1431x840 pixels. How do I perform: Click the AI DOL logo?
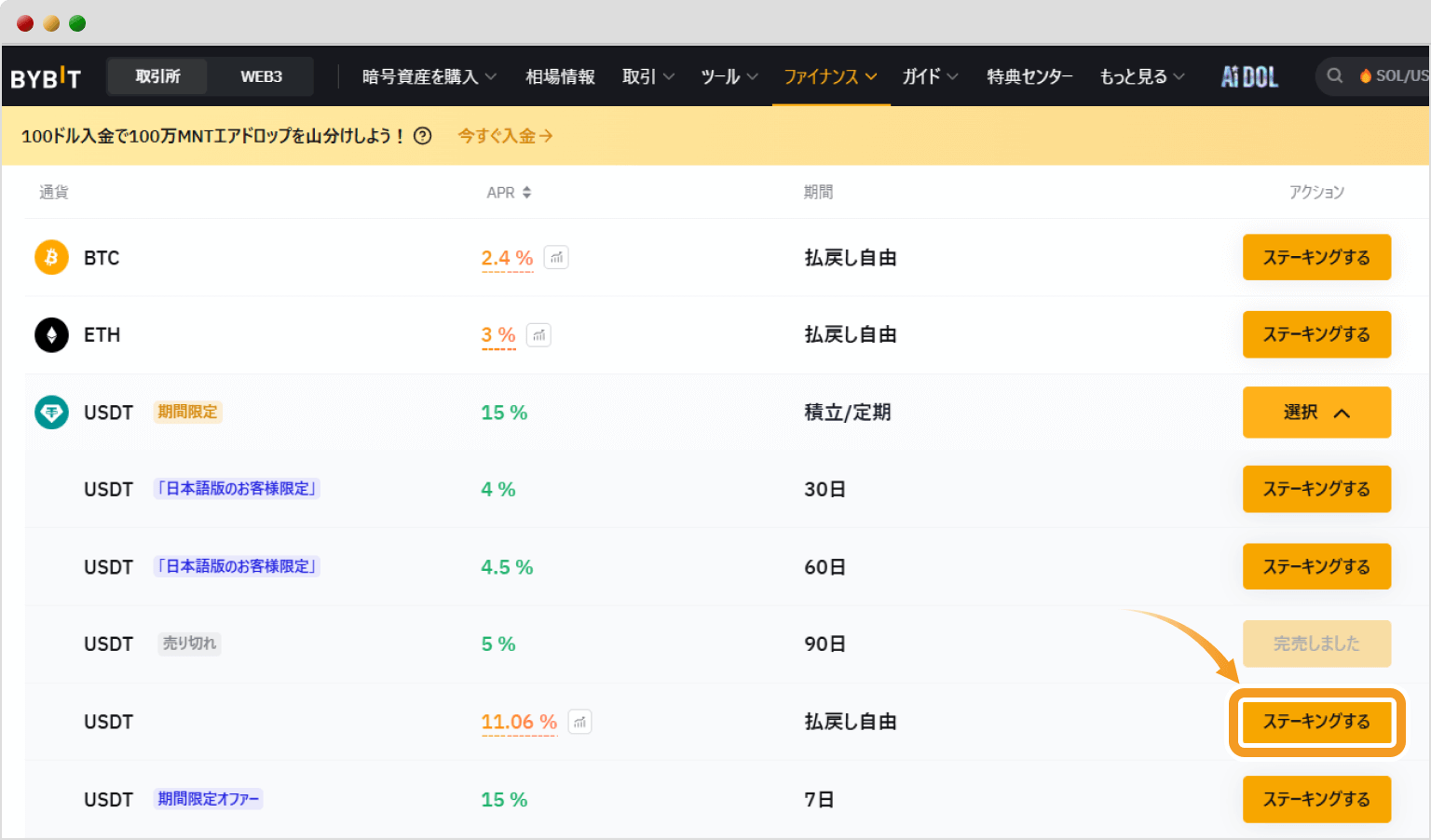pyautogui.click(x=1250, y=76)
